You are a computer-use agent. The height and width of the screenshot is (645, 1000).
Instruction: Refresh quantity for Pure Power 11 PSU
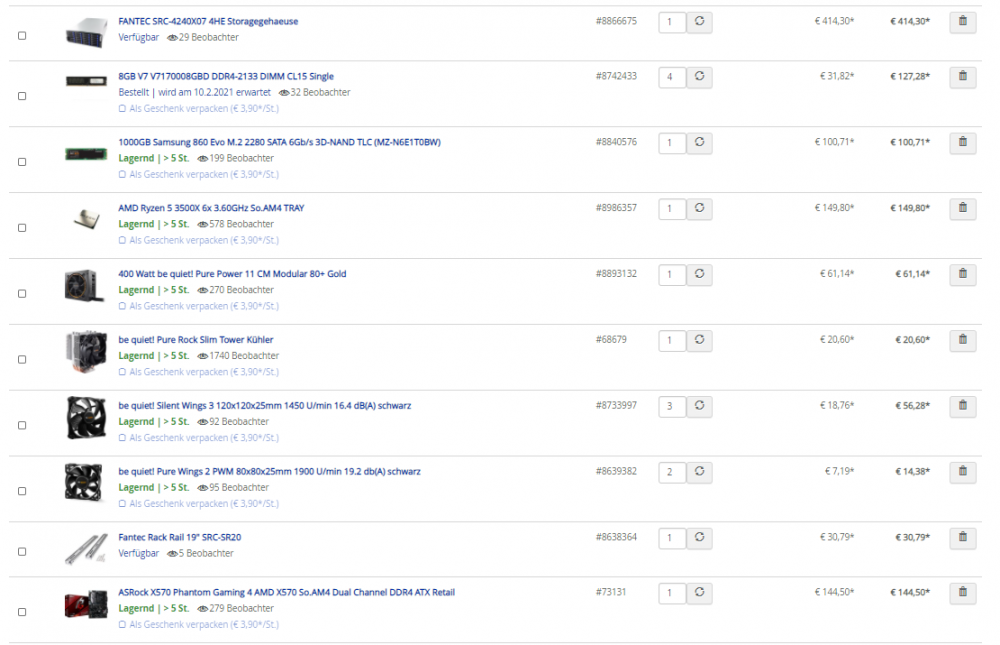tap(700, 274)
